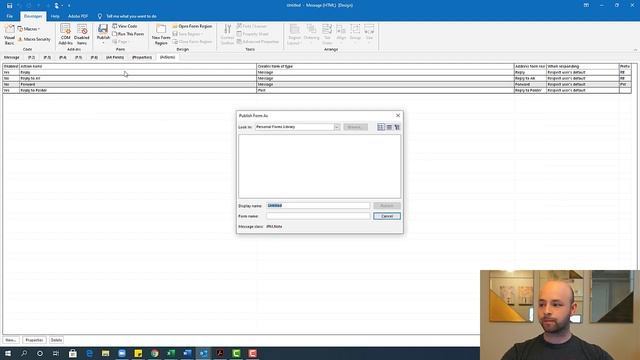
Task: Click the Browse button in the publish dialog
Action: [x=356, y=127]
